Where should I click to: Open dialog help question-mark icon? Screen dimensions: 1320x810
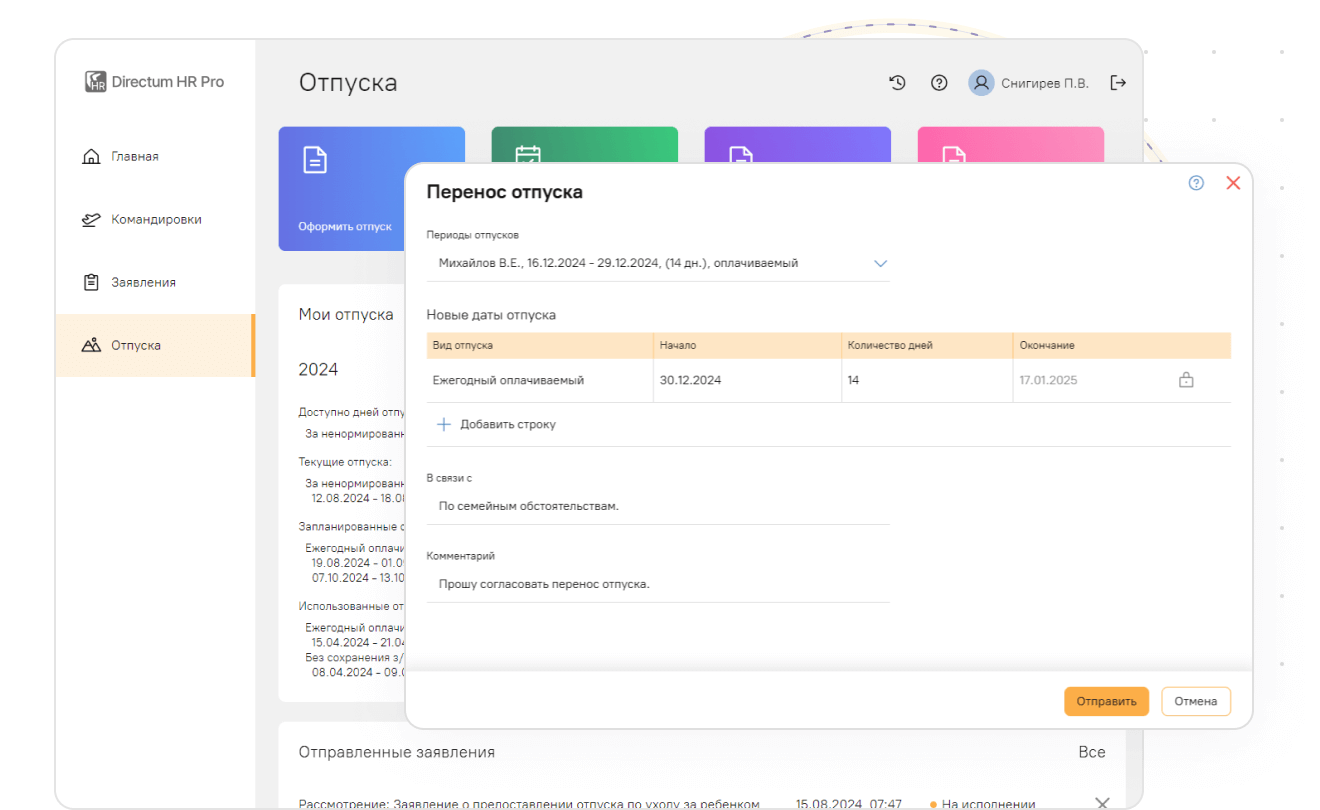click(1196, 183)
